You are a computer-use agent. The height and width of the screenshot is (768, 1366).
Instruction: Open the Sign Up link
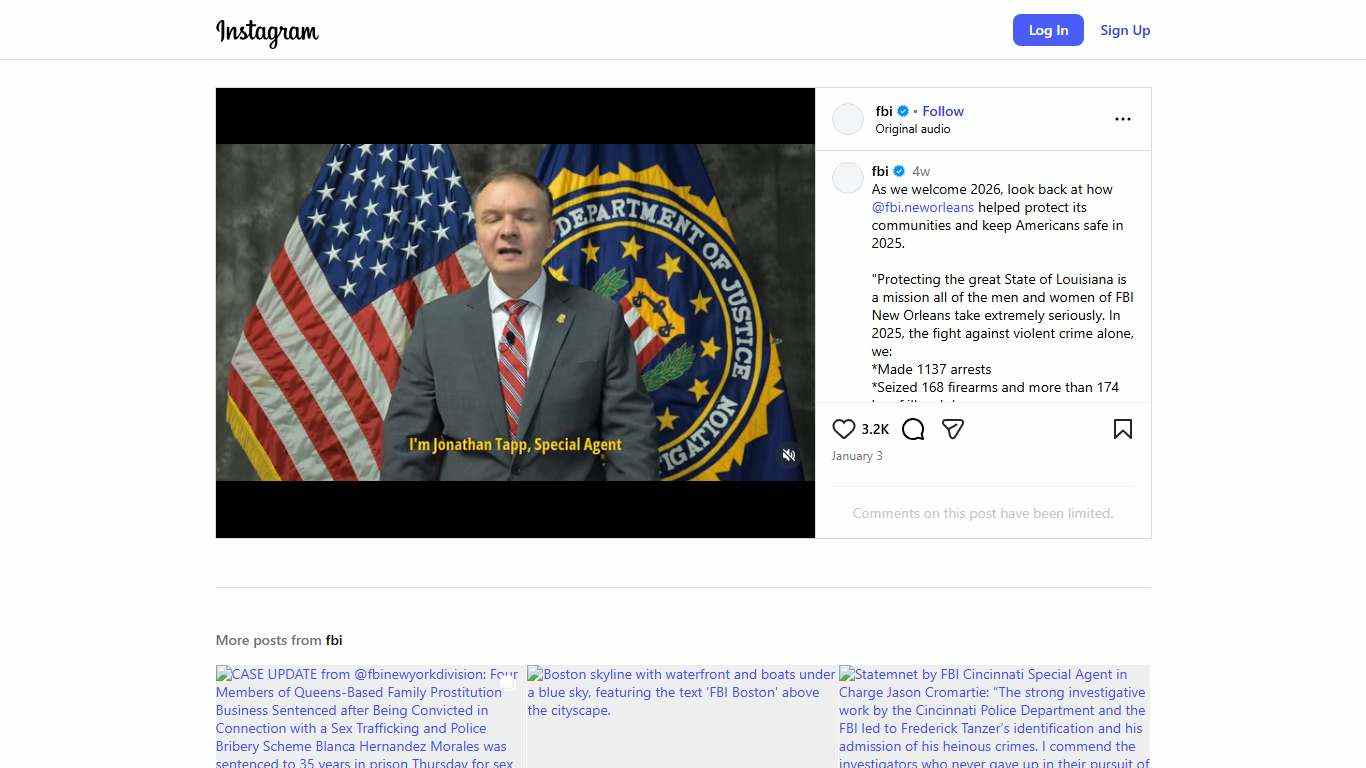pos(1125,30)
